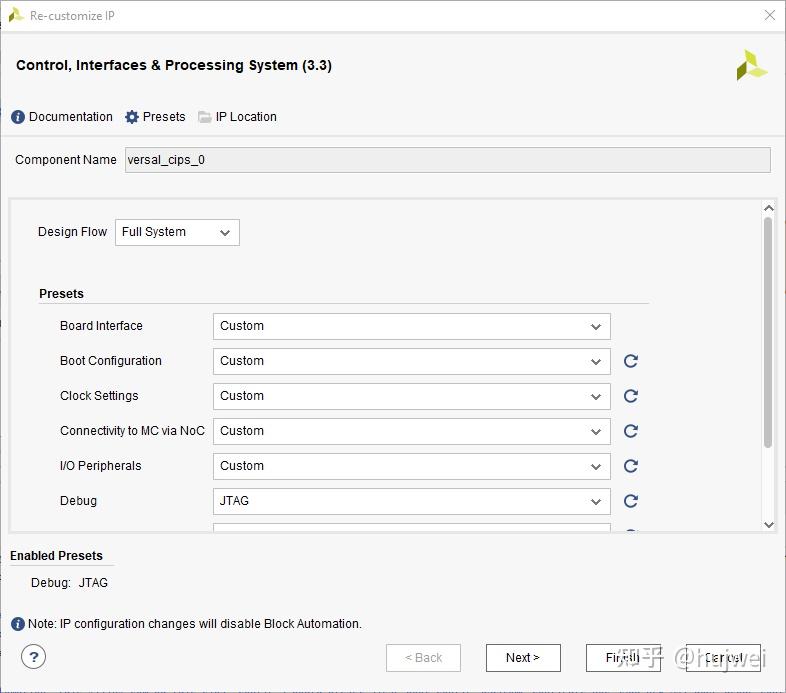Click the Next button
Viewport: 786px width, 693px height.
pos(523,658)
